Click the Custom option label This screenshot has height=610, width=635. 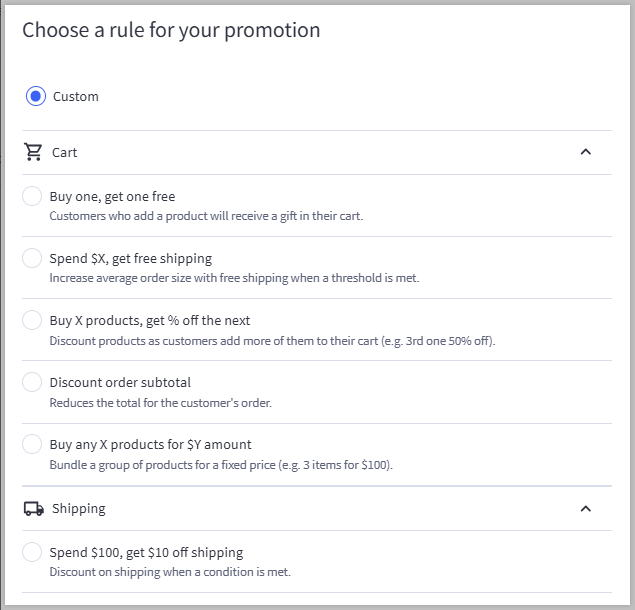(76, 96)
